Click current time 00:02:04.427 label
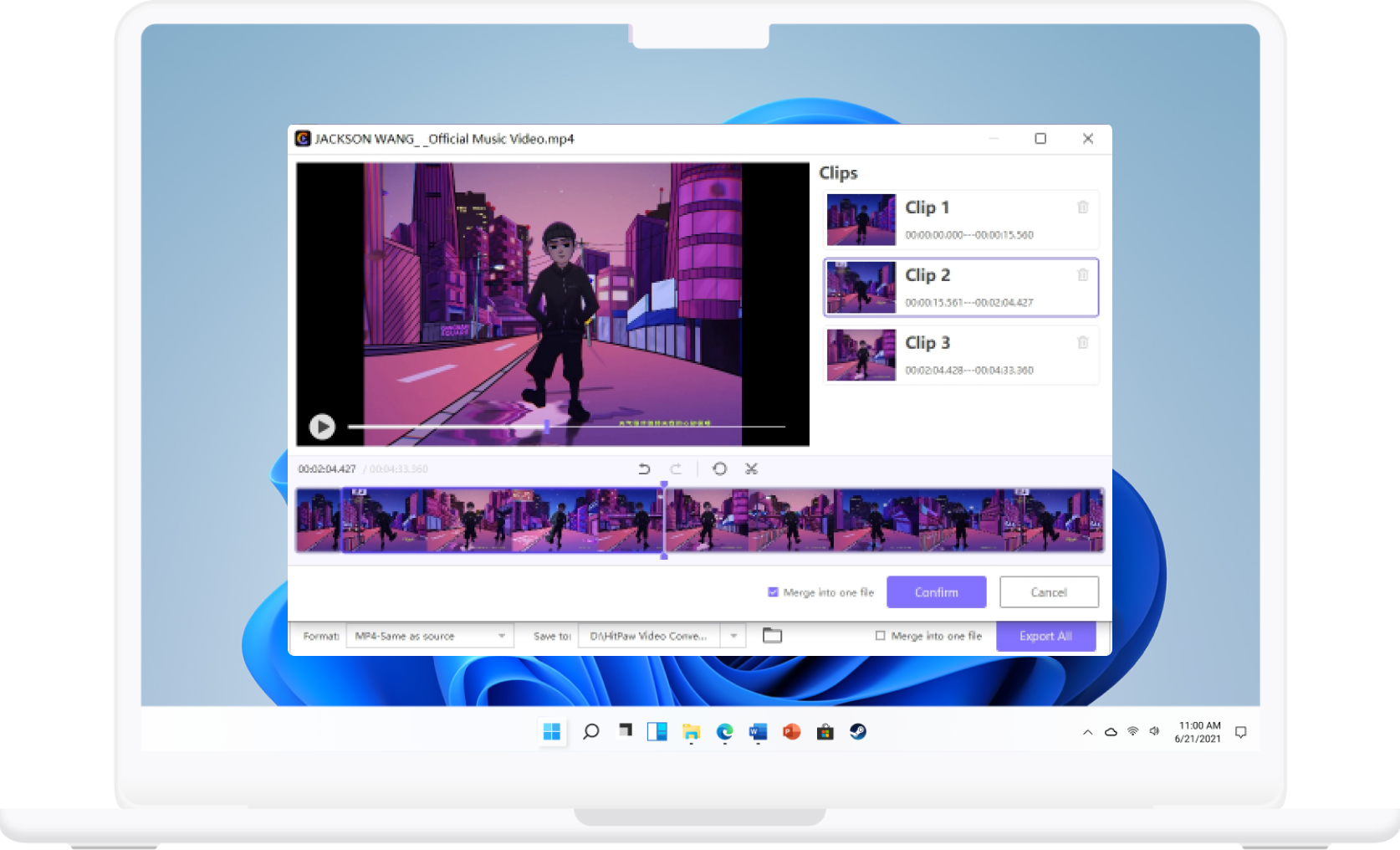Screen dimensions: 1400x850 point(327,469)
